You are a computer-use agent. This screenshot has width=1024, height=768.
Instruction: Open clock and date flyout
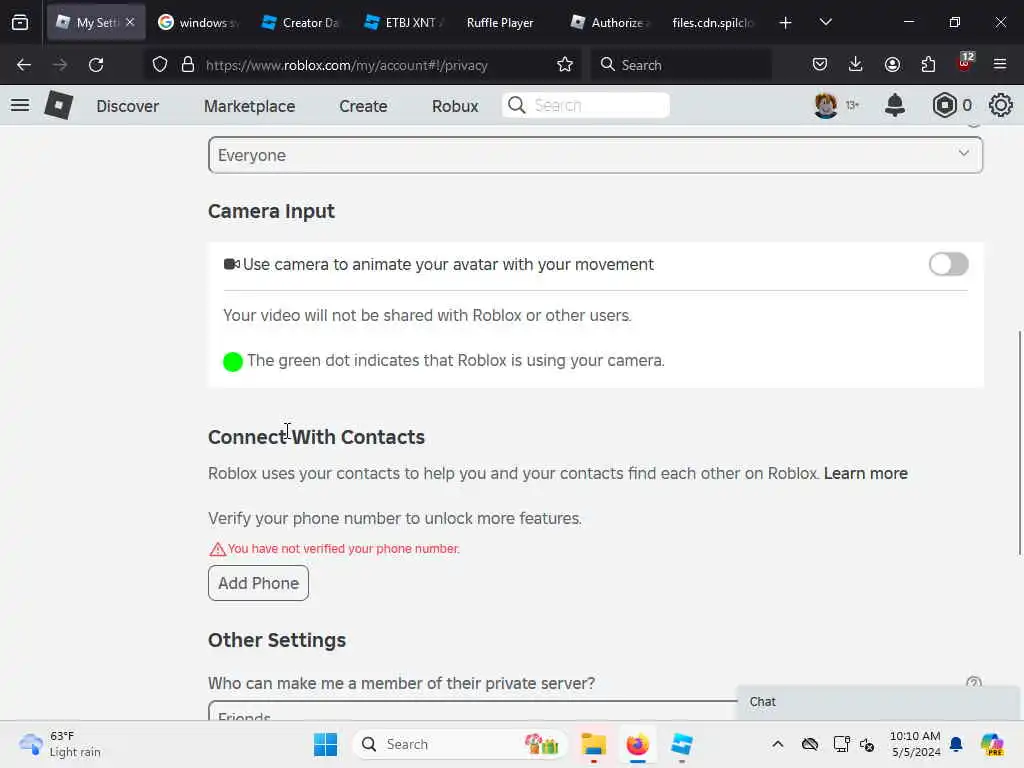click(x=915, y=744)
